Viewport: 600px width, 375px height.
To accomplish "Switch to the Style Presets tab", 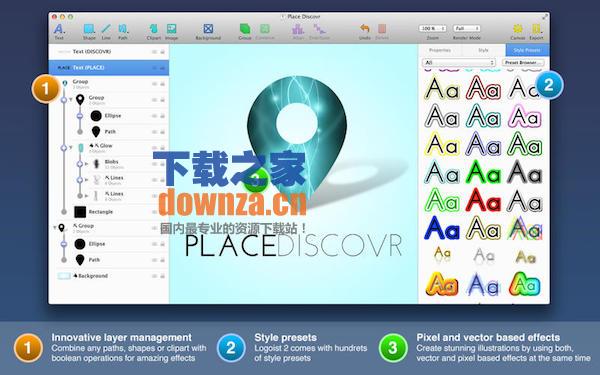I will (x=527, y=50).
